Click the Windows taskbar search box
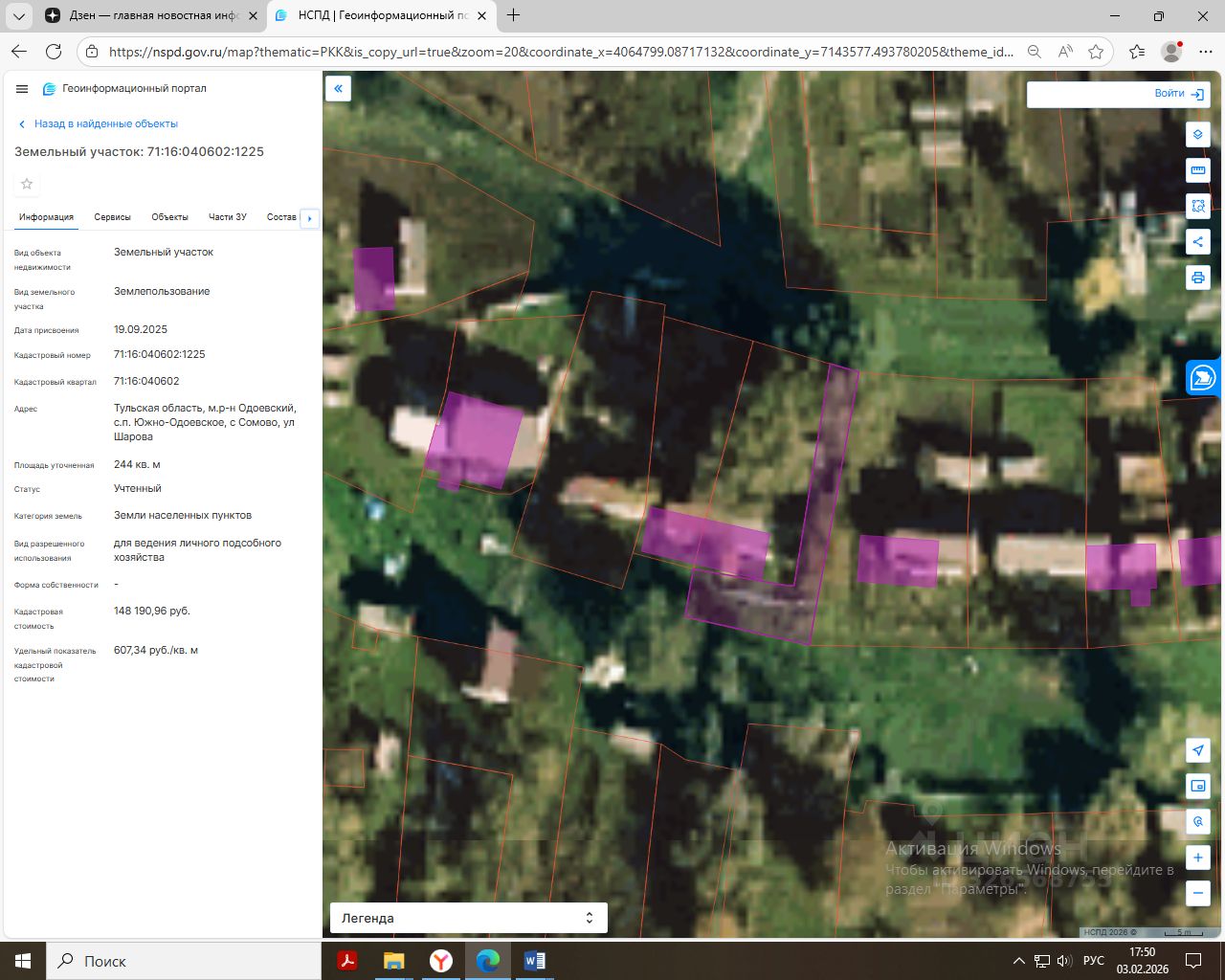This screenshot has width=1225, height=980. click(x=183, y=961)
